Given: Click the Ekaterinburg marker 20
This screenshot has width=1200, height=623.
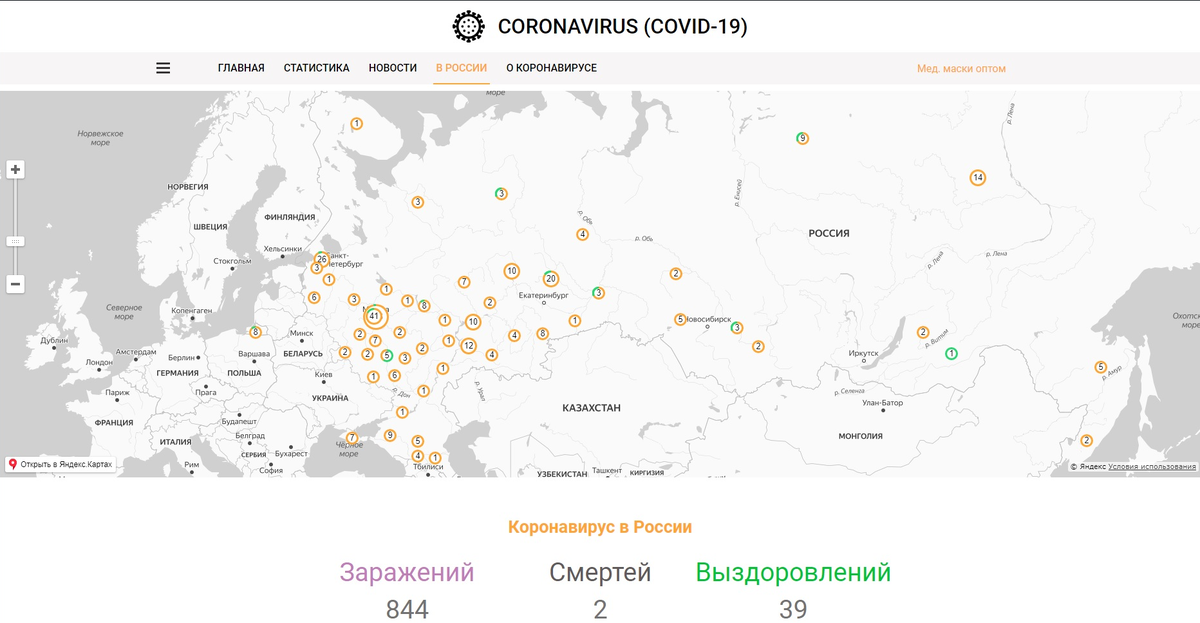Looking at the screenshot, I should point(551,279).
